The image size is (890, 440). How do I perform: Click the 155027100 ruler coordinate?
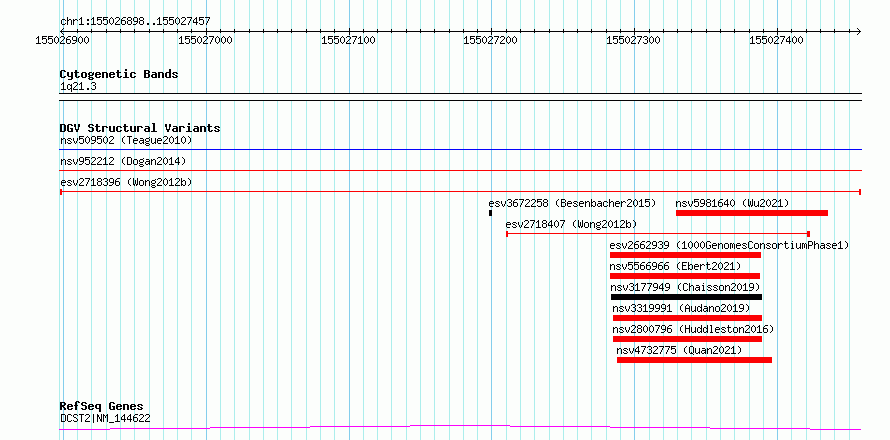coord(348,40)
